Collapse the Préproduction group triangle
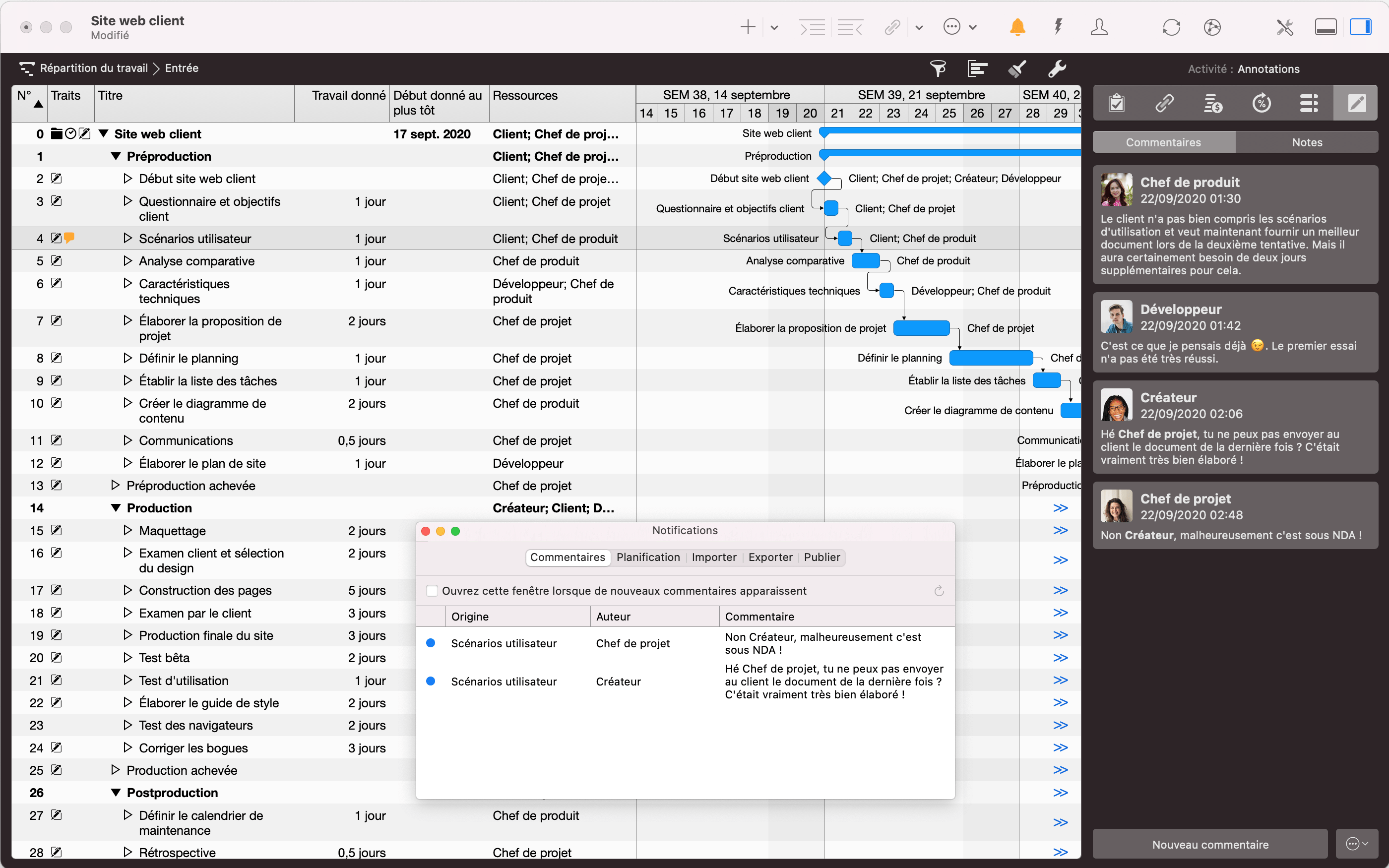Viewport: 1389px width, 868px height. pyautogui.click(x=116, y=156)
